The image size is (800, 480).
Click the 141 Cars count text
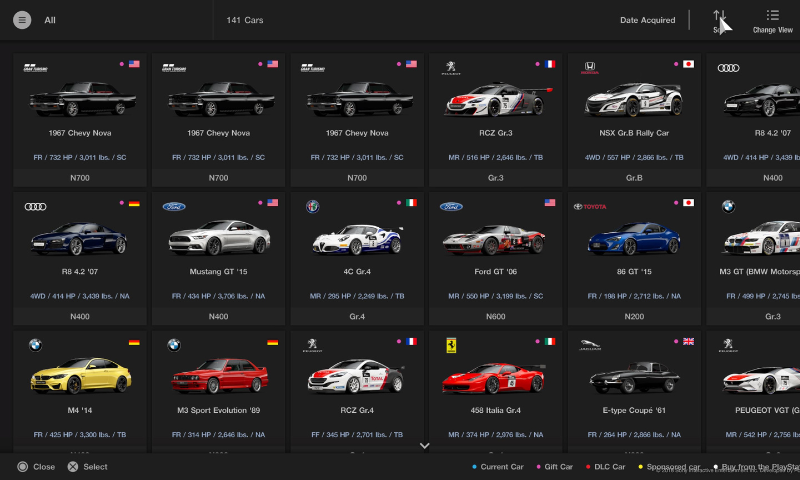coord(245,20)
